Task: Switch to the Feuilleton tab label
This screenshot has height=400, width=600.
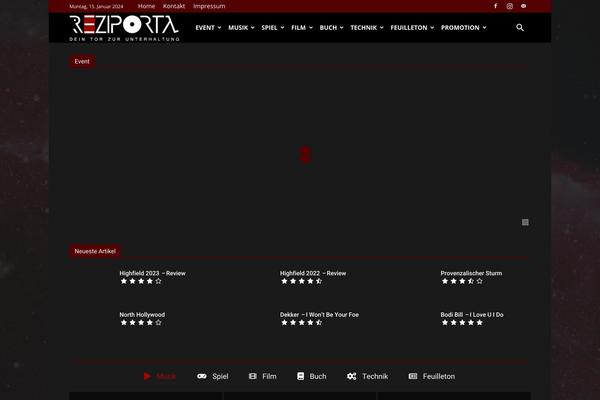Action: pos(439,376)
